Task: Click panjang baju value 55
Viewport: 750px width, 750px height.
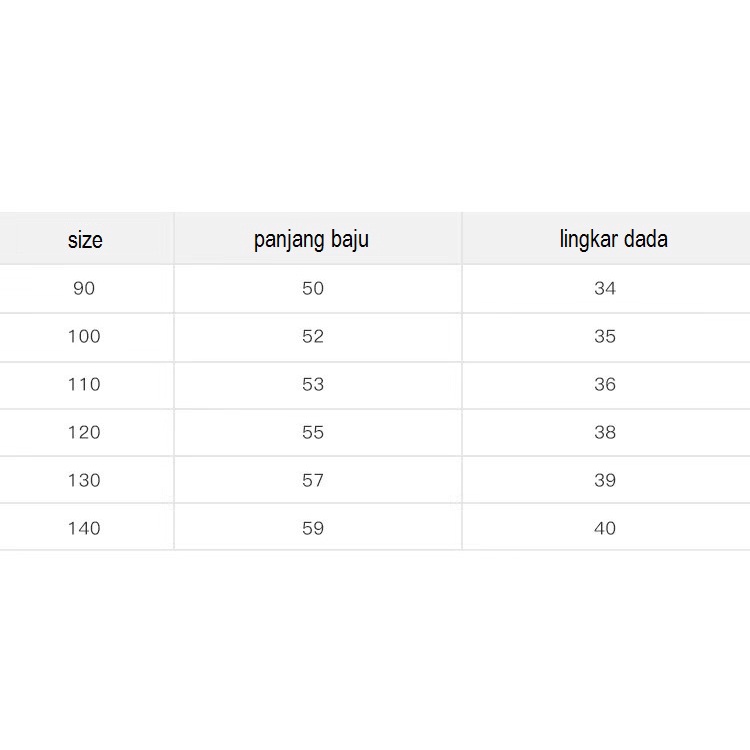Action: point(313,432)
